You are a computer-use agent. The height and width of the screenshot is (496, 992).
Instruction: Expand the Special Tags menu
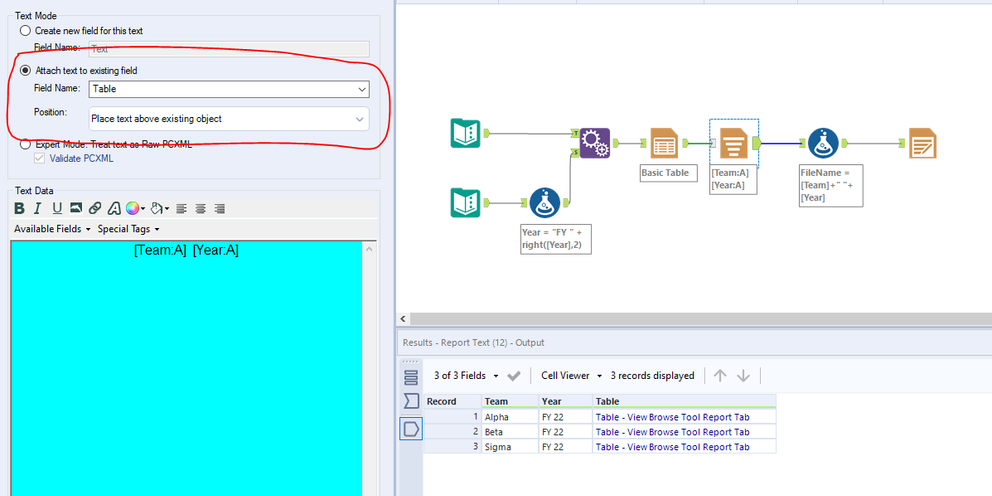point(128,229)
